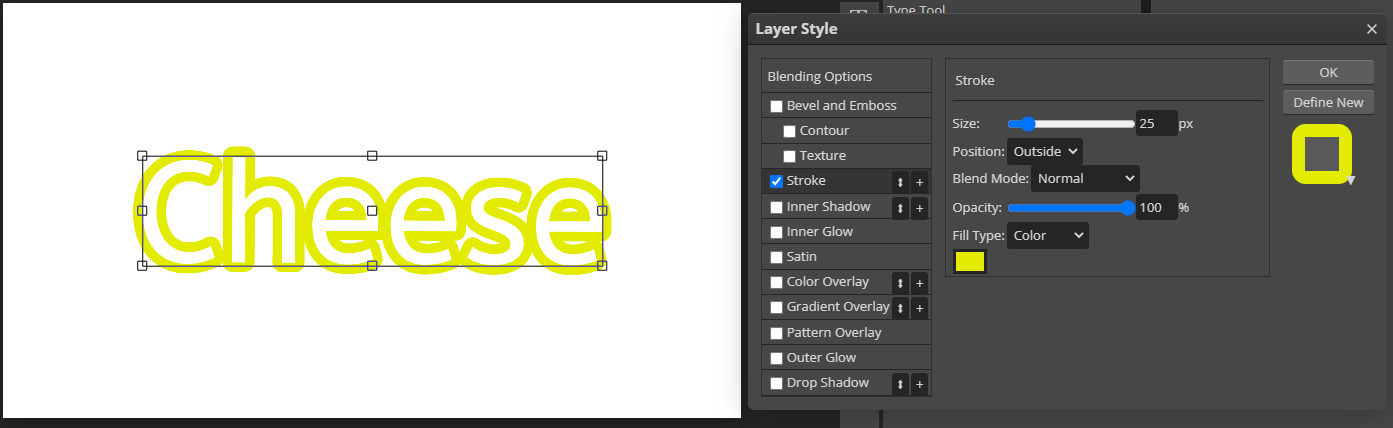The height and width of the screenshot is (428, 1393).
Task: Close the Layer Style dialog with X
Action: click(1372, 29)
